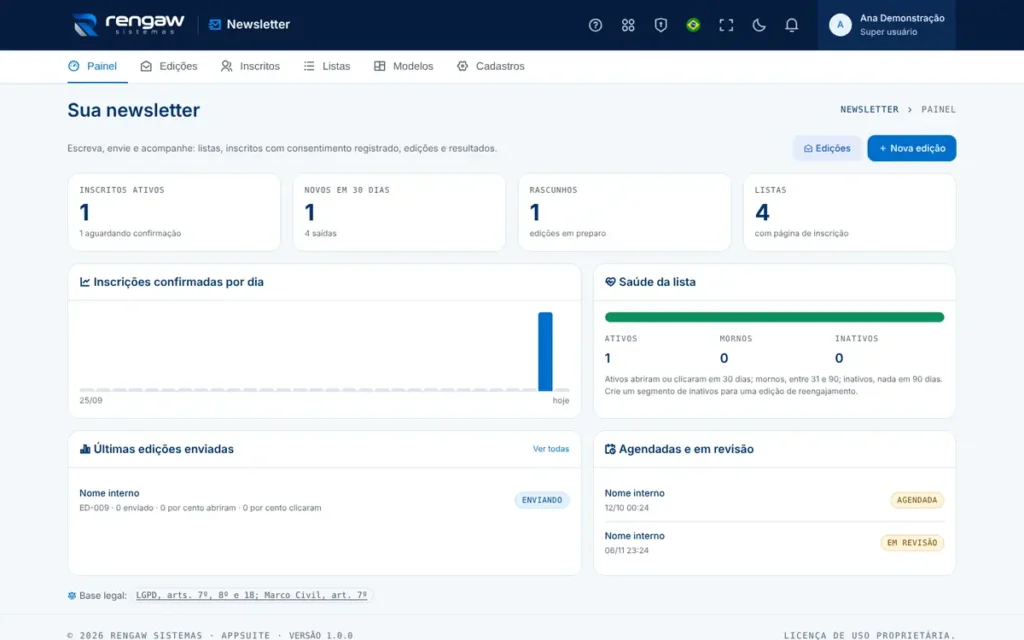
Task: Click the icon beside Últimas edições enviadas
Action: (85, 449)
